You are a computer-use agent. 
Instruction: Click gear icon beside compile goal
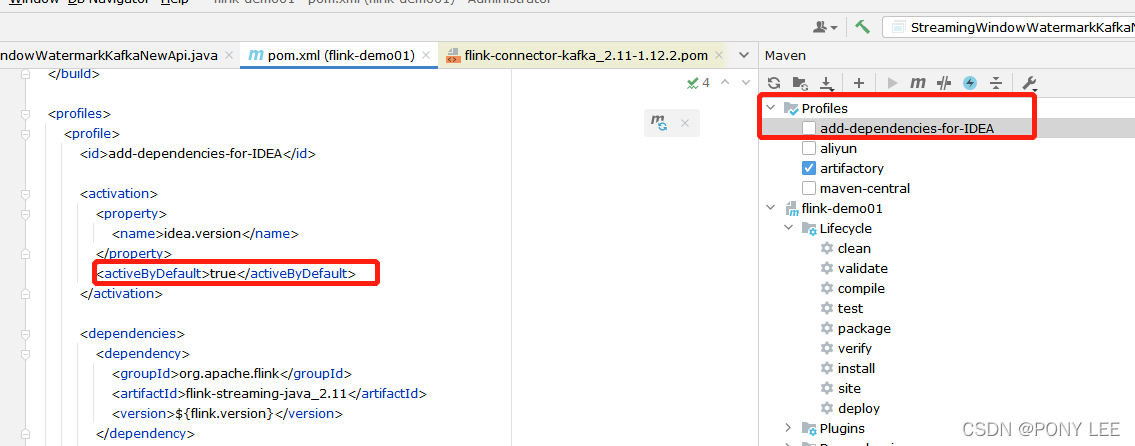(827, 288)
